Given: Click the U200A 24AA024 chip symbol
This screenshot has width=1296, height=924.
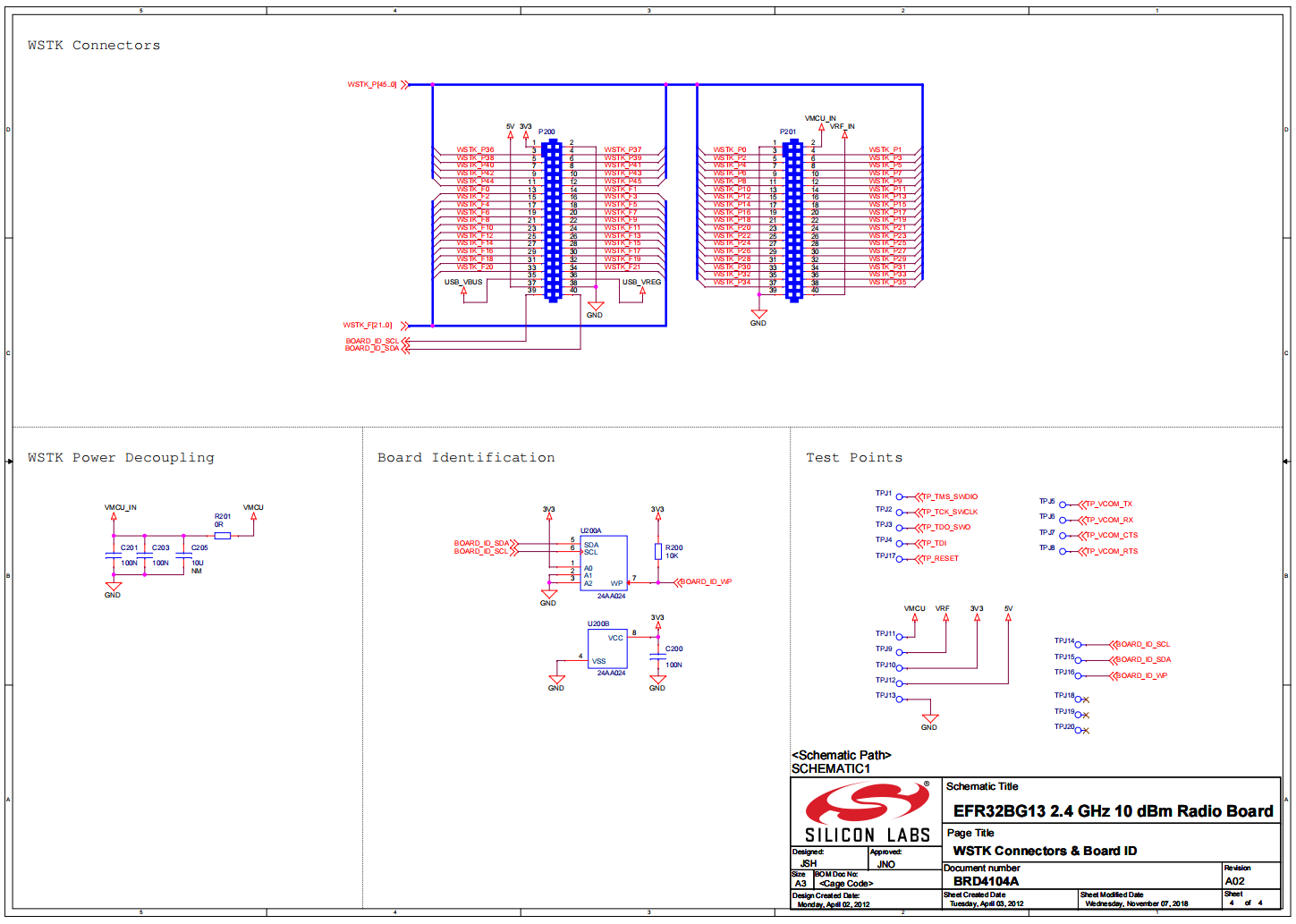Looking at the screenshot, I should tap(604, 563).
